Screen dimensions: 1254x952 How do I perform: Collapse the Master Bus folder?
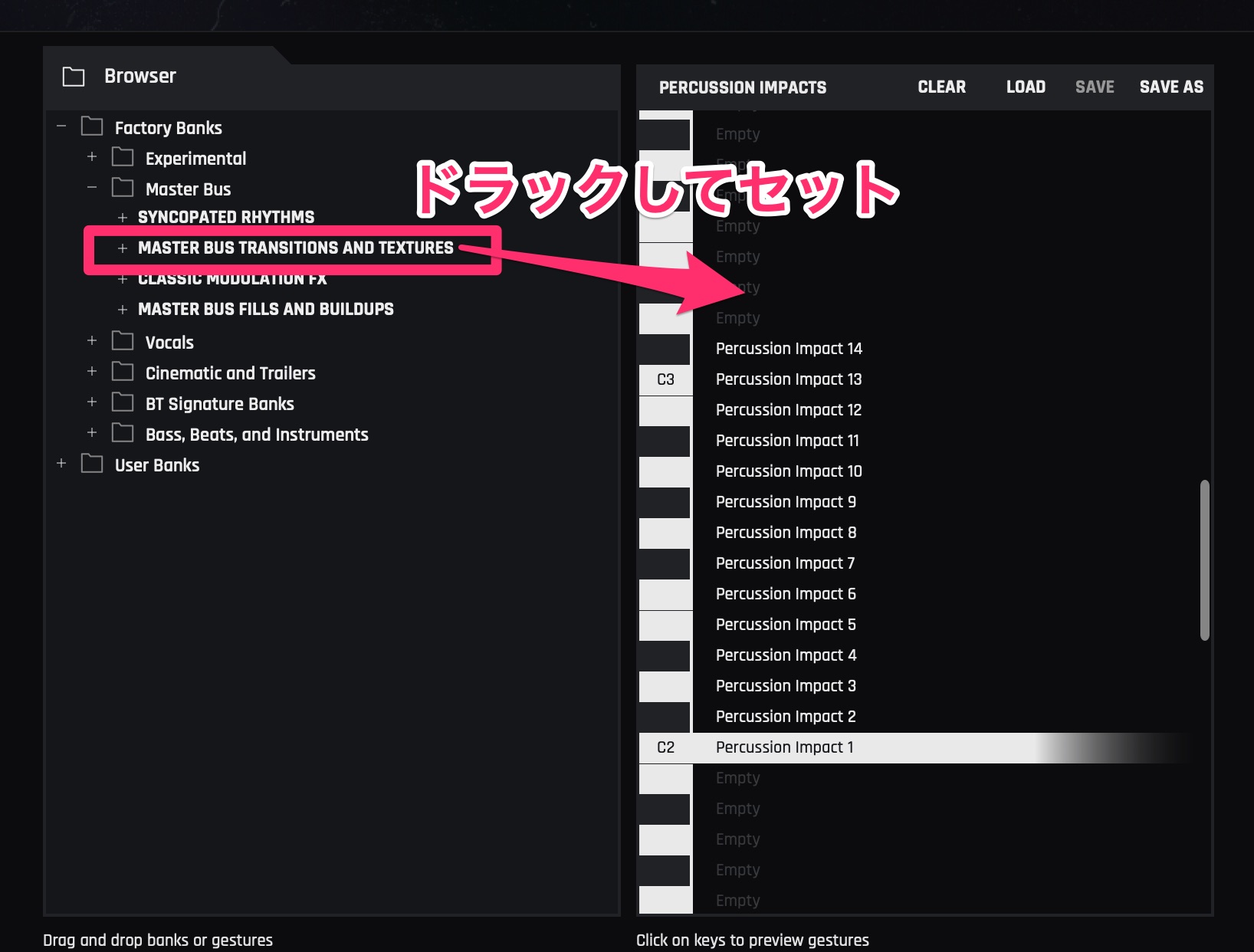92,188
